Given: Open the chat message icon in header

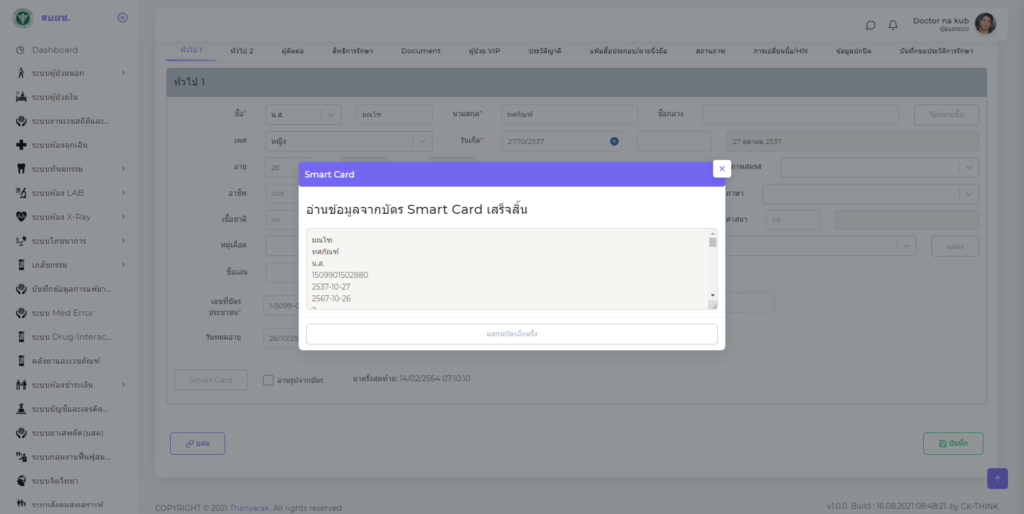Looking at the screenshot, I should coord(870,25).
